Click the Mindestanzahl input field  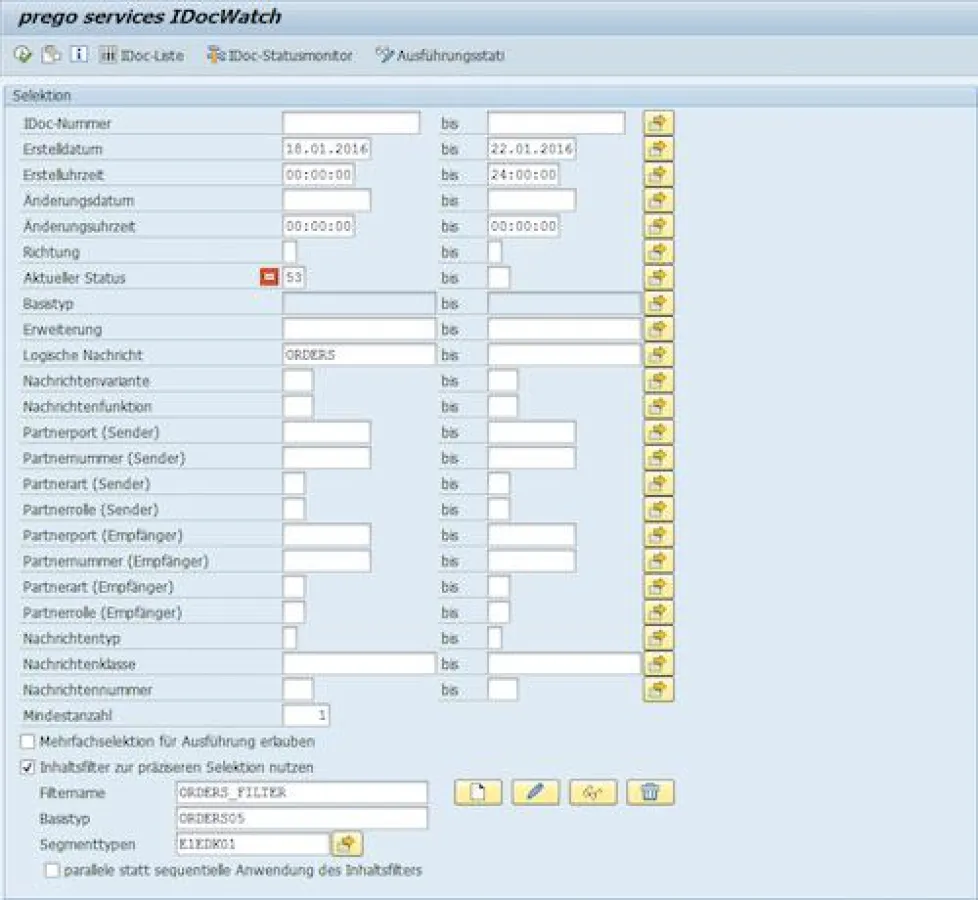pyautogui.click(x=306, y=716)
